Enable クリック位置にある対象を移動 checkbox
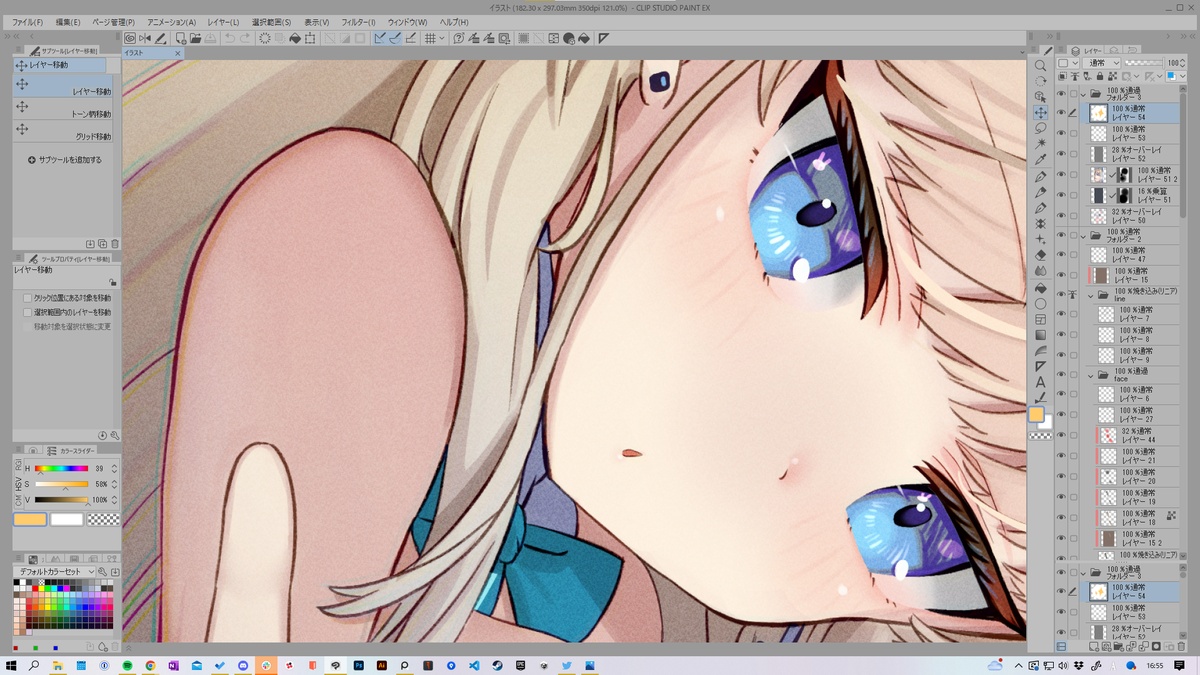The image size is (1200, 675). point(28,298)
